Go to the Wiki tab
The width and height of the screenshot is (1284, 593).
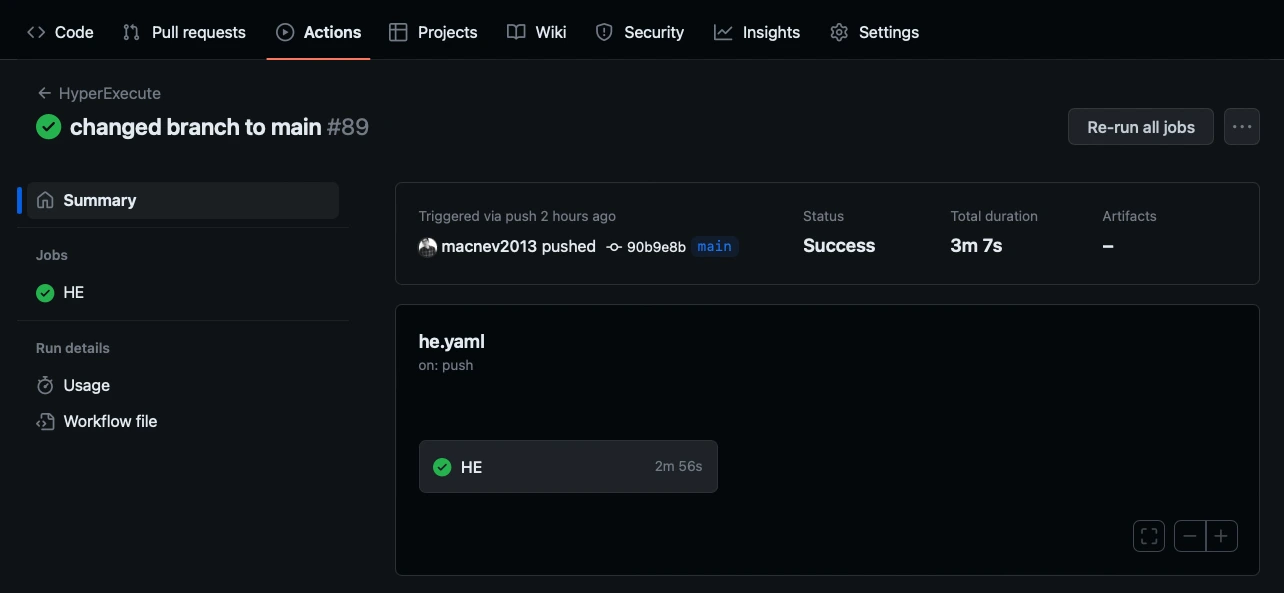click(537, 32)
